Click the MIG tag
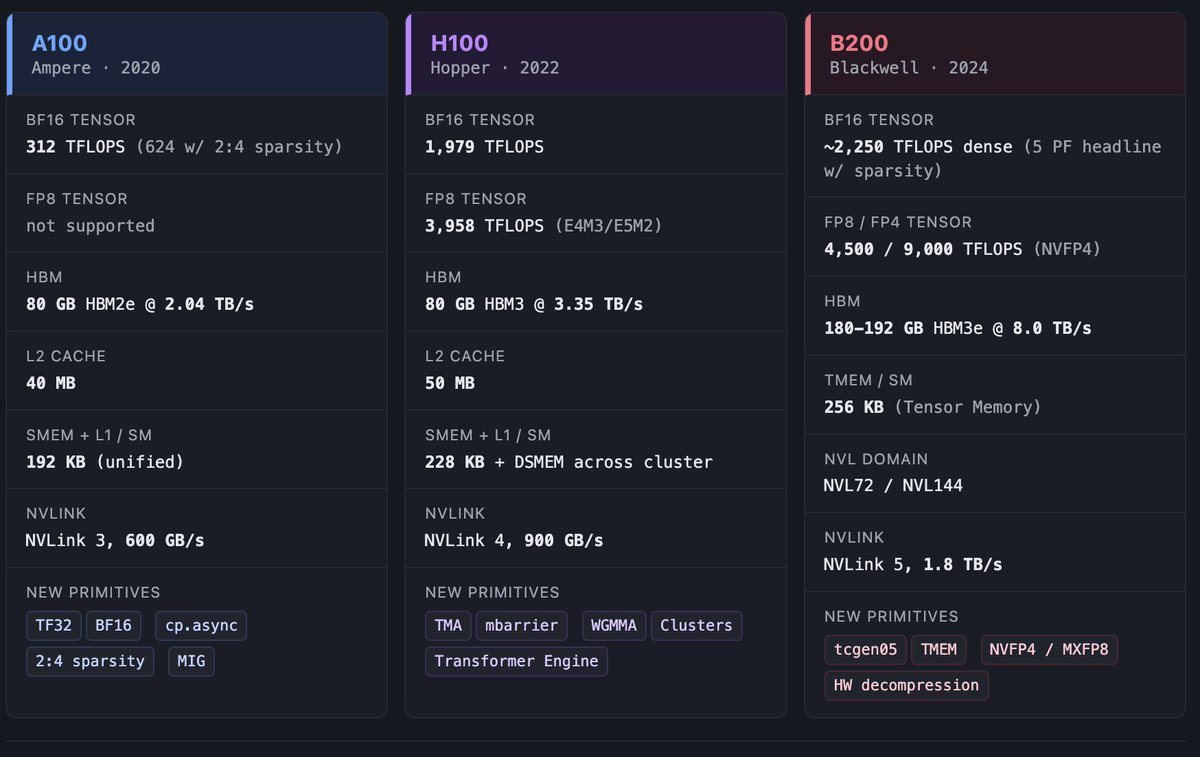Image resolution: width=1200 pixels, height=757 pixels. (190, 661)
